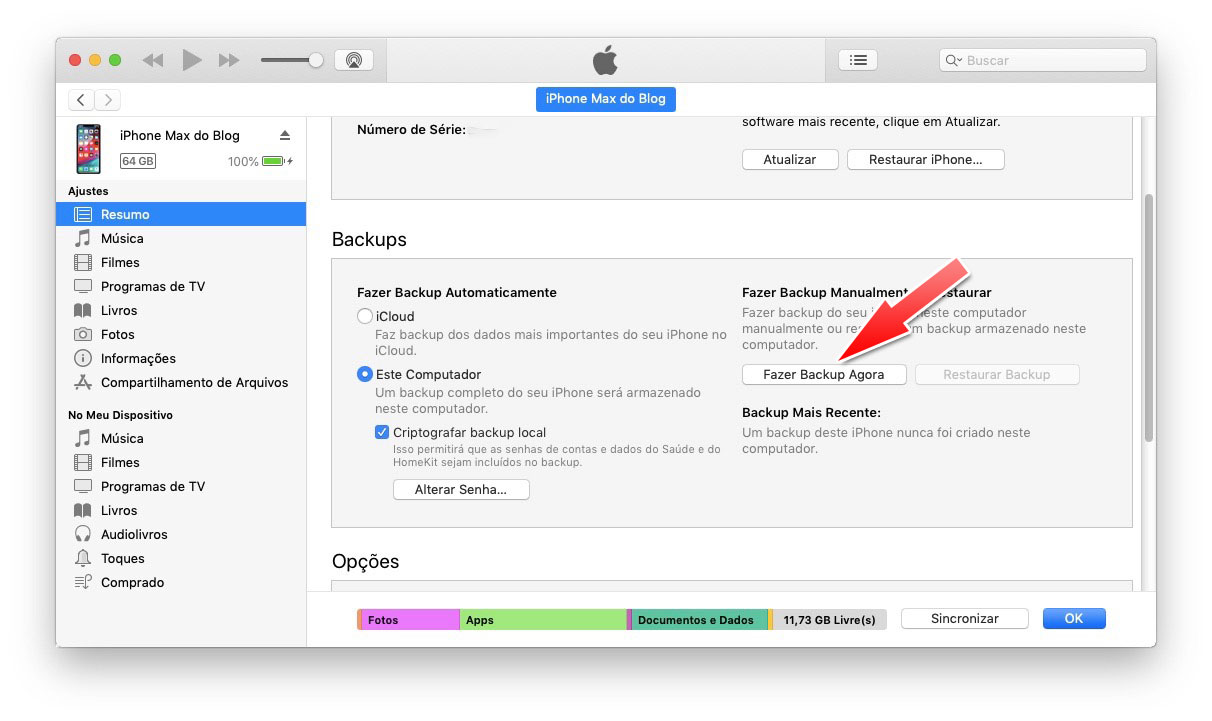The image size is (1212, 721).
Task: Eject iPhone Max do Blog
Action: [285, 135]
